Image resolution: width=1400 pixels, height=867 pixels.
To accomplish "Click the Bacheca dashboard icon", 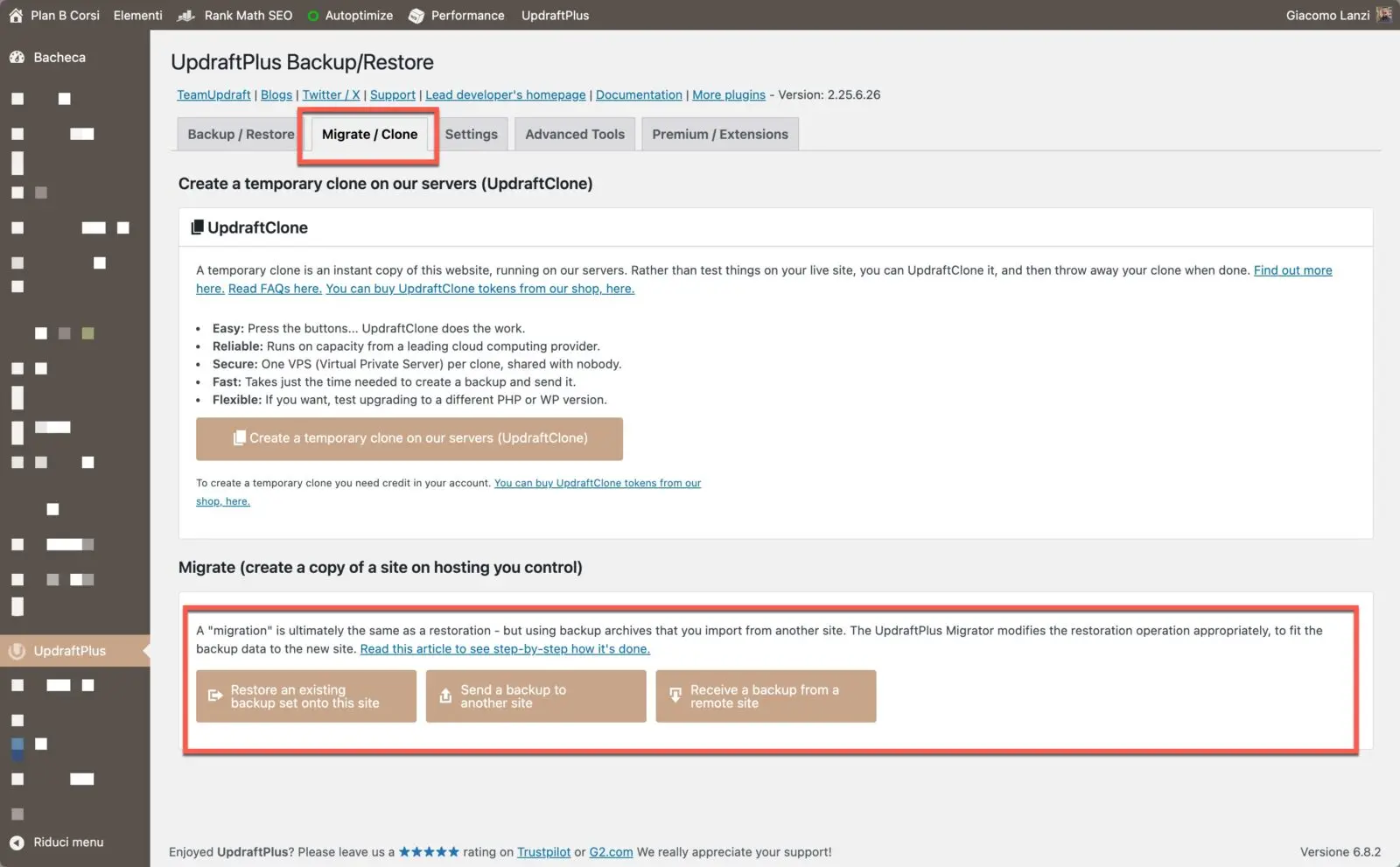I will pyautogui.click(x=17, y=57).
